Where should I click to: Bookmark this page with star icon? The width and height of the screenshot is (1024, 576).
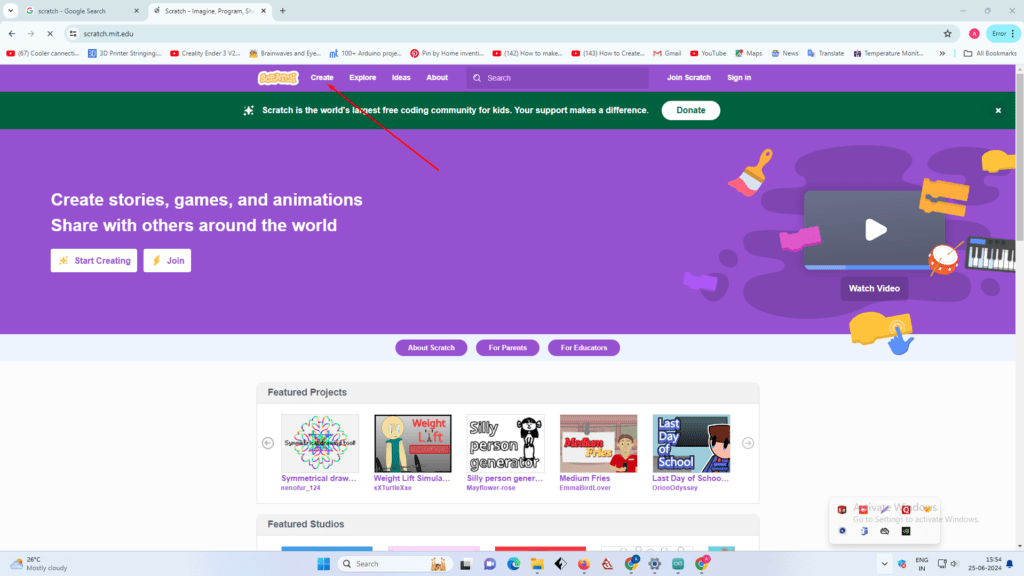(x=948, y=33)
